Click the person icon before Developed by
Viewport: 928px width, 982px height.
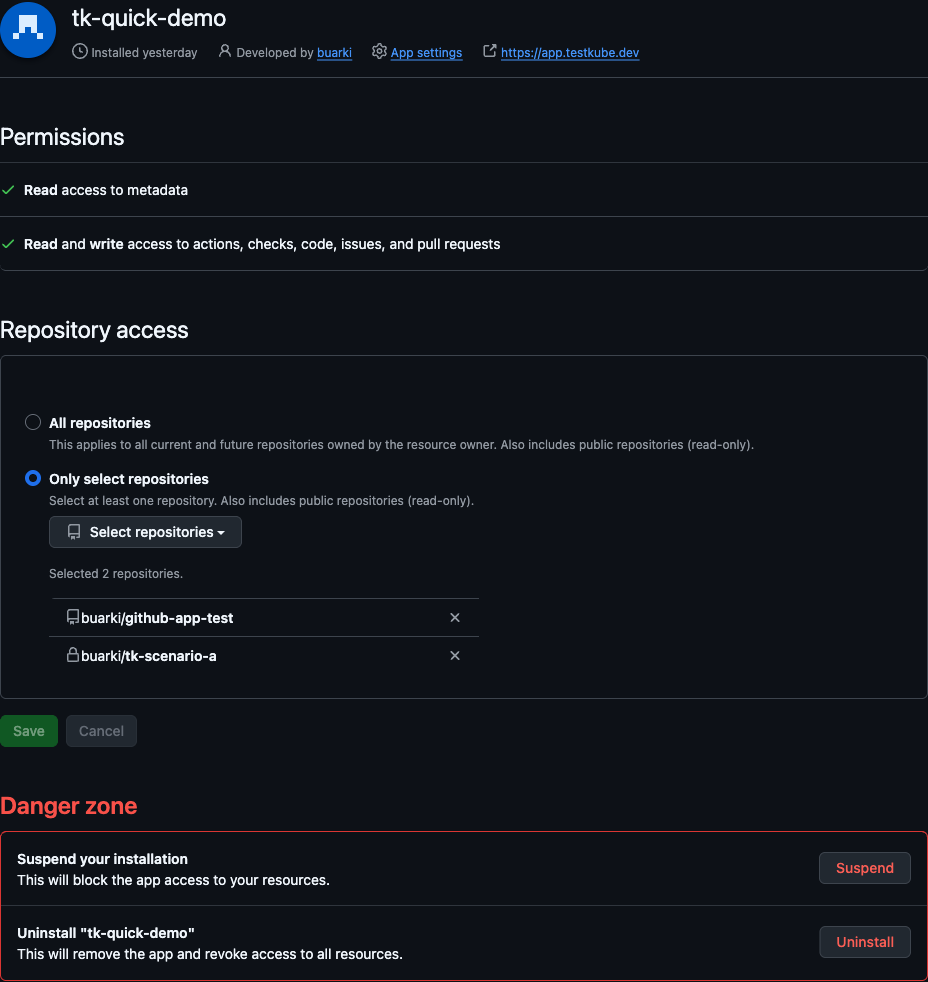coord(224,51)
